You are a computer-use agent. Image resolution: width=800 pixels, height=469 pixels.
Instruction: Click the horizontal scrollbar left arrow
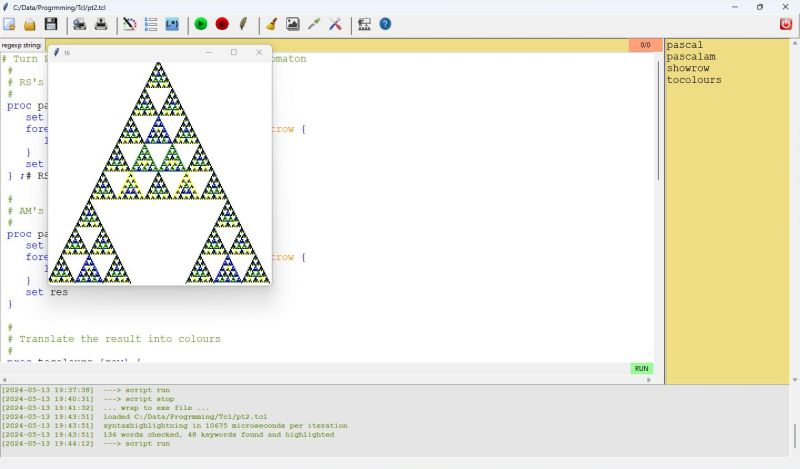5,380
